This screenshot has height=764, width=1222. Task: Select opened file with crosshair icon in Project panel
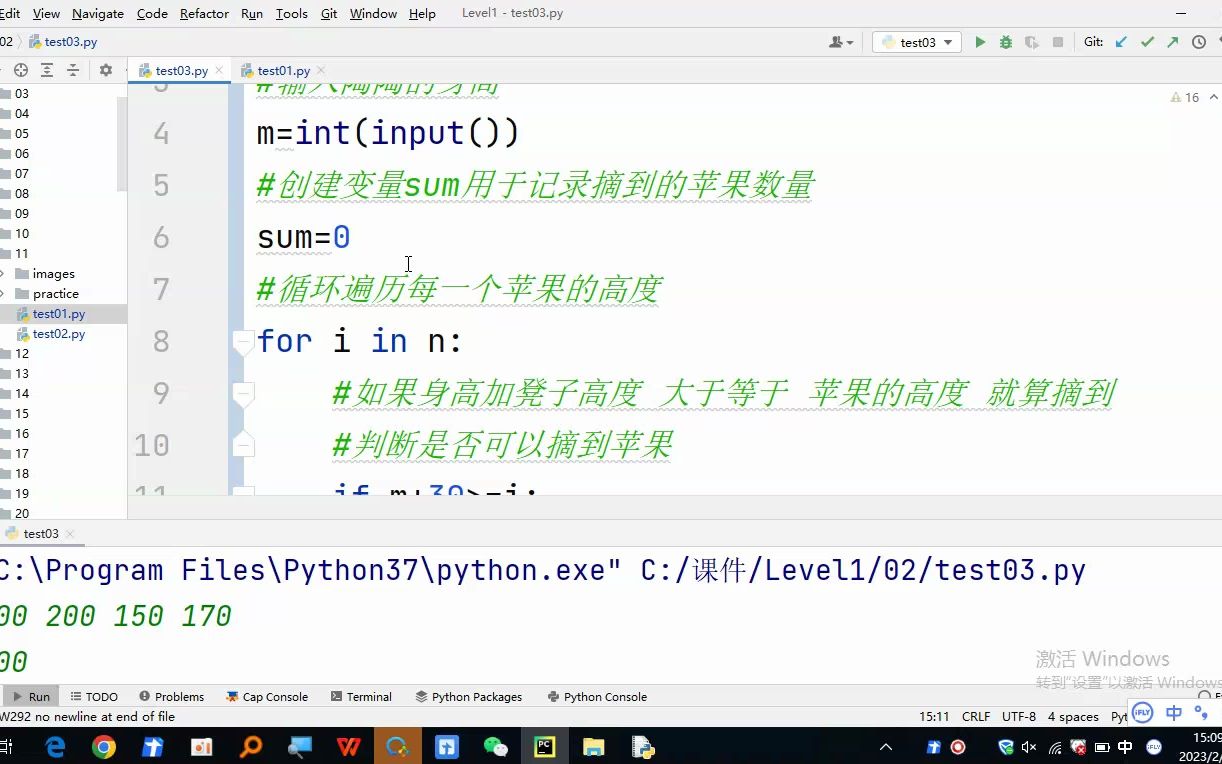pos(20,70)
